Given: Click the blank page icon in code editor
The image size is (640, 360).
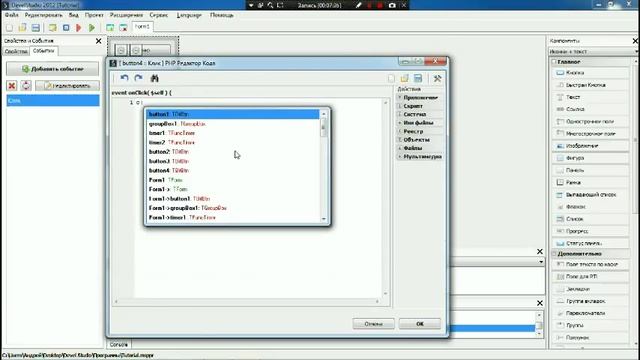Looking at the screenshot, I should (391, 78).
